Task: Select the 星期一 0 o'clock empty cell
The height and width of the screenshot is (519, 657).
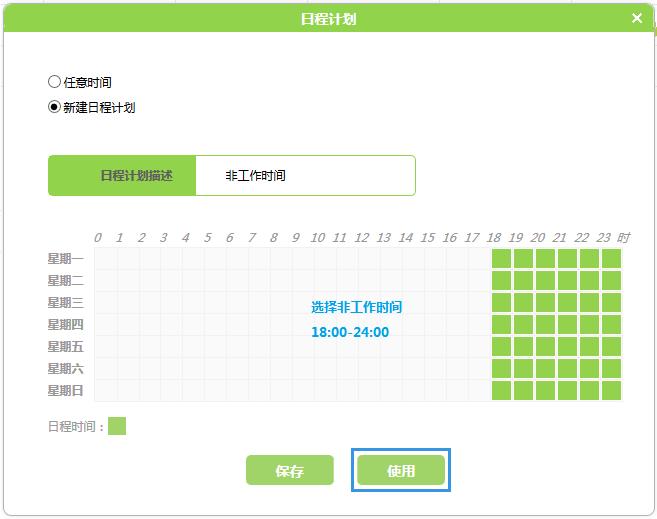Action: pos(105,258)
